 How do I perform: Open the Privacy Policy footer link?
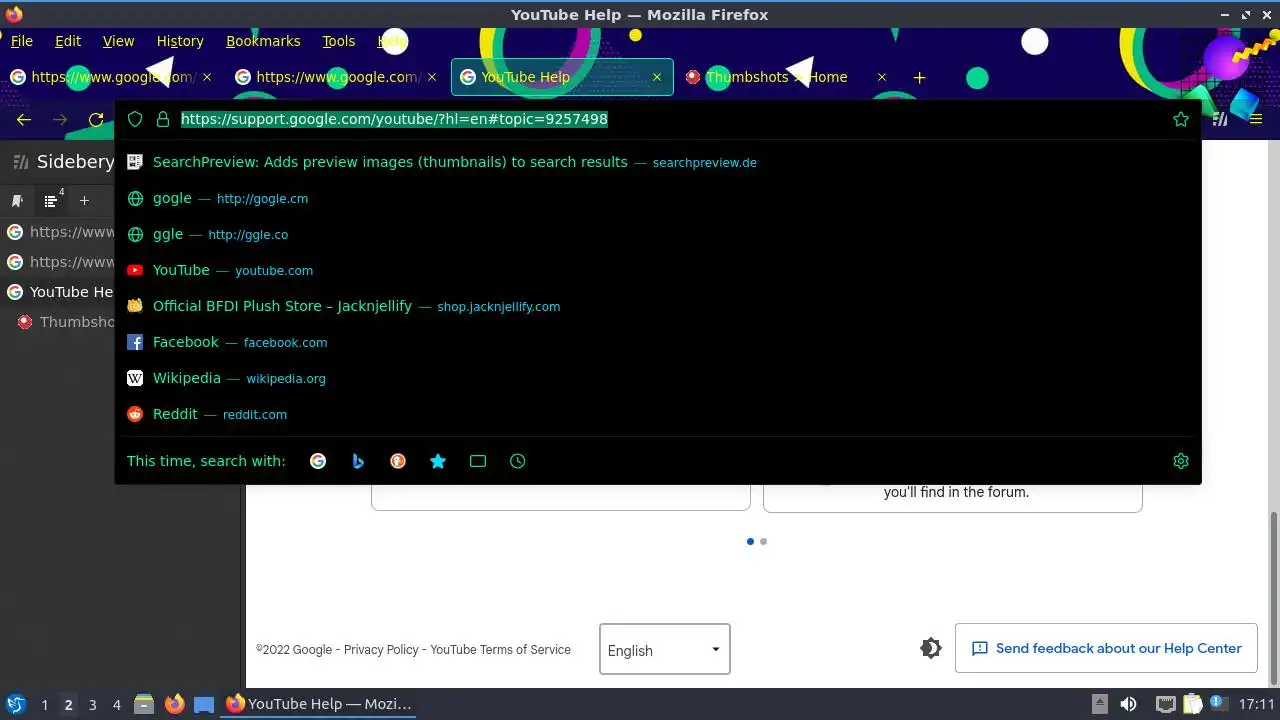(381, 650)
